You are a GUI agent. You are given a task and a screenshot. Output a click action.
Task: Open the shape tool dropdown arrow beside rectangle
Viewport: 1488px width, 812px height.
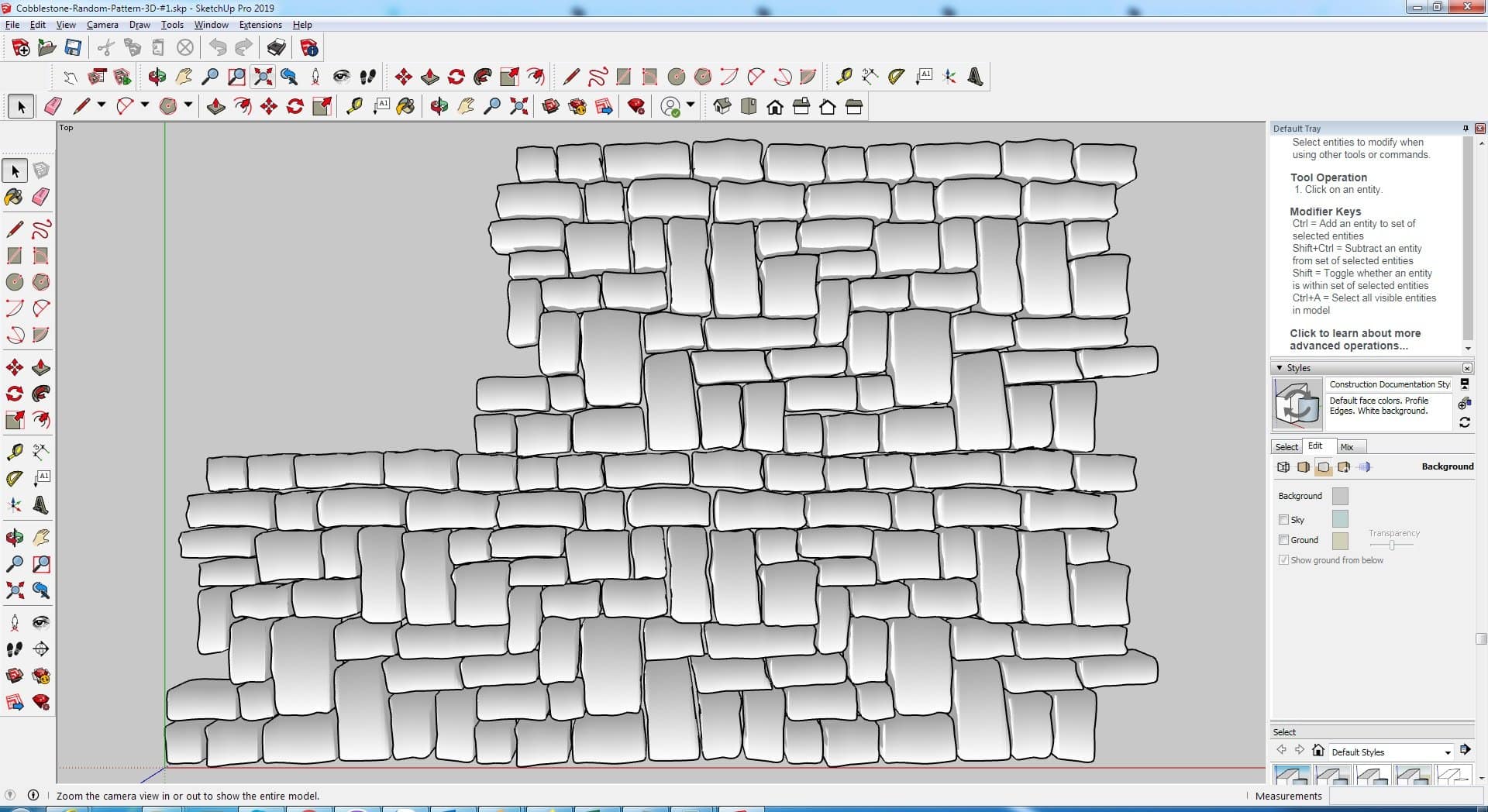(188, 105)
